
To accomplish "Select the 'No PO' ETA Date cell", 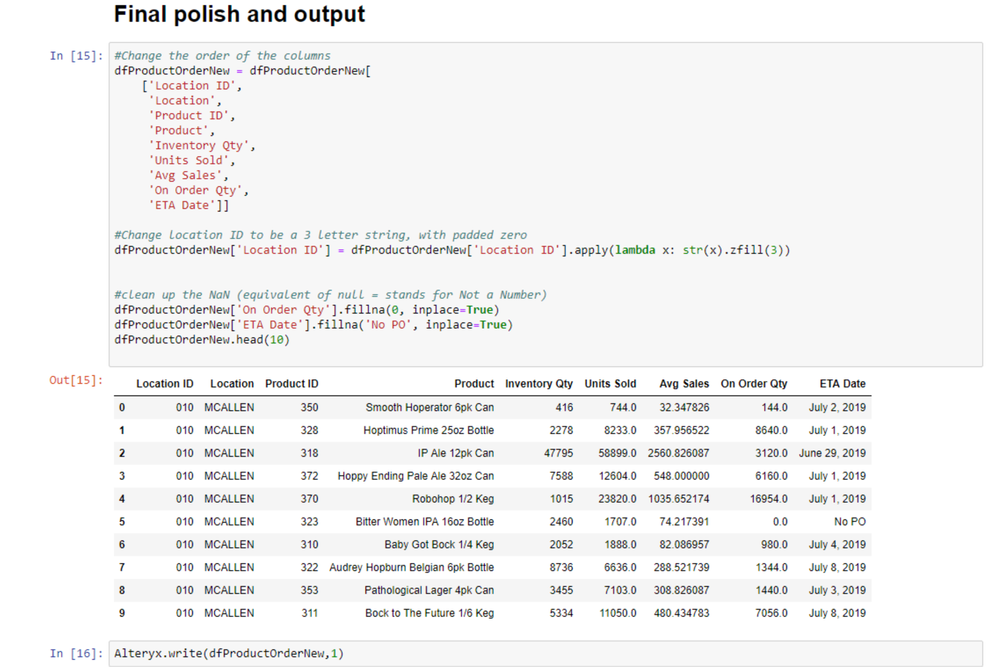I will (x=850, y=522).
